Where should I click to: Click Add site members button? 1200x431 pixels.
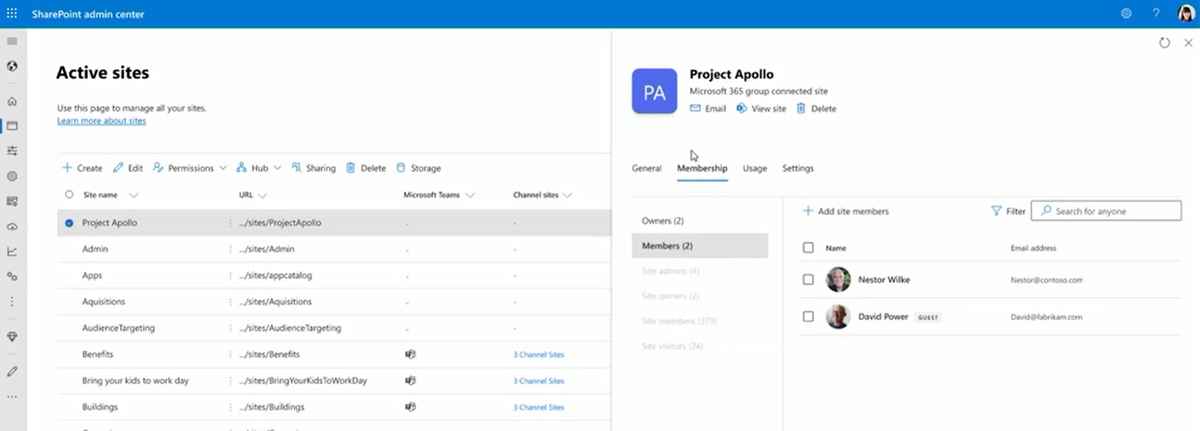845,211
